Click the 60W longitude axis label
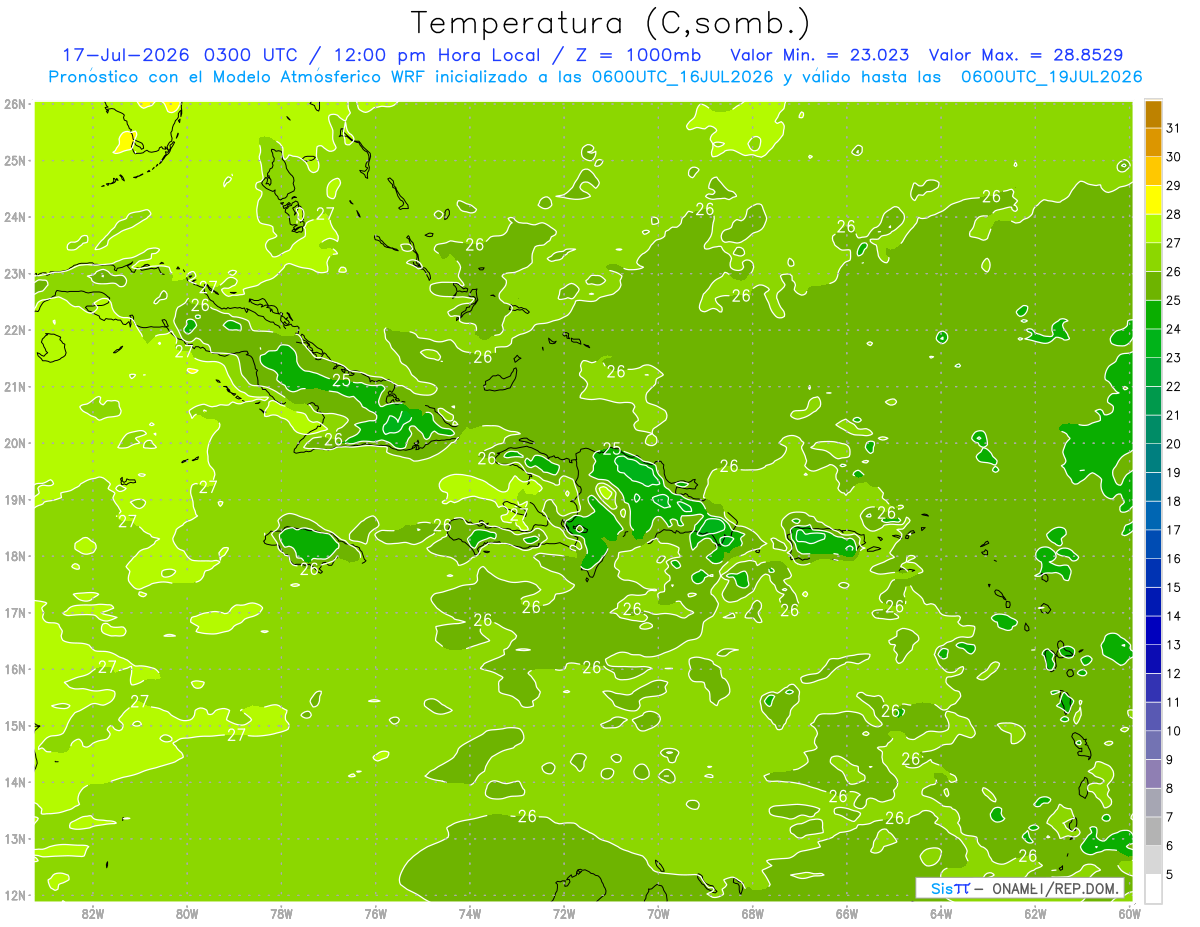 [x=1129, y=913]
